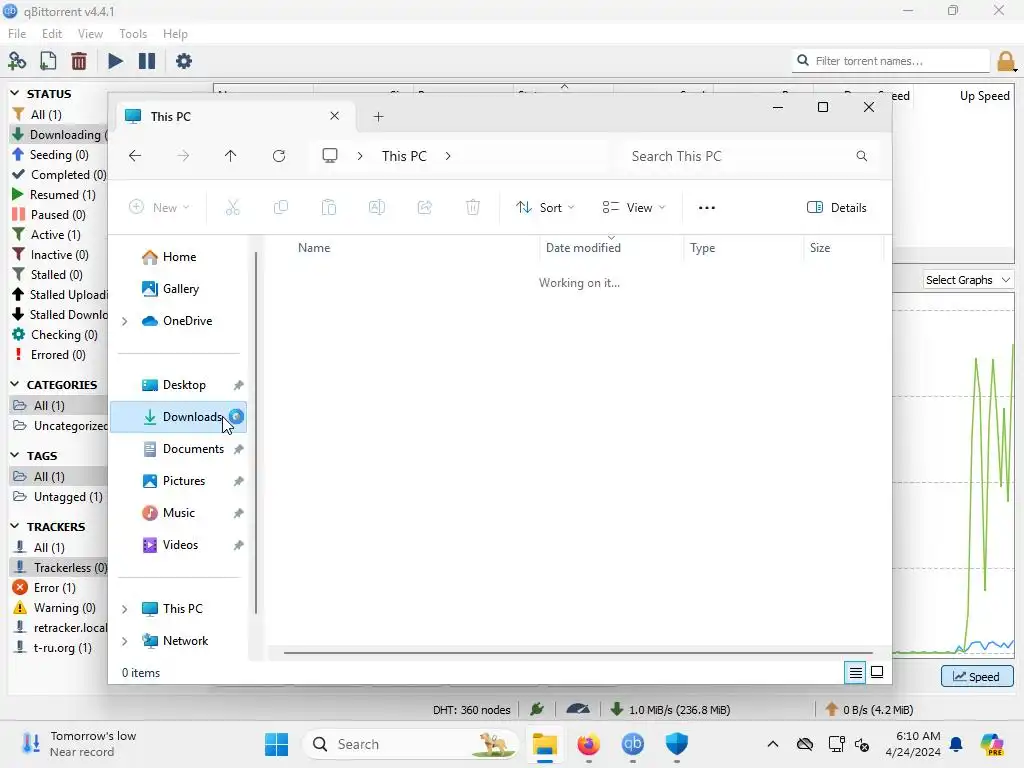Select the Seeding (0) status filter

[x=59, y=155]
